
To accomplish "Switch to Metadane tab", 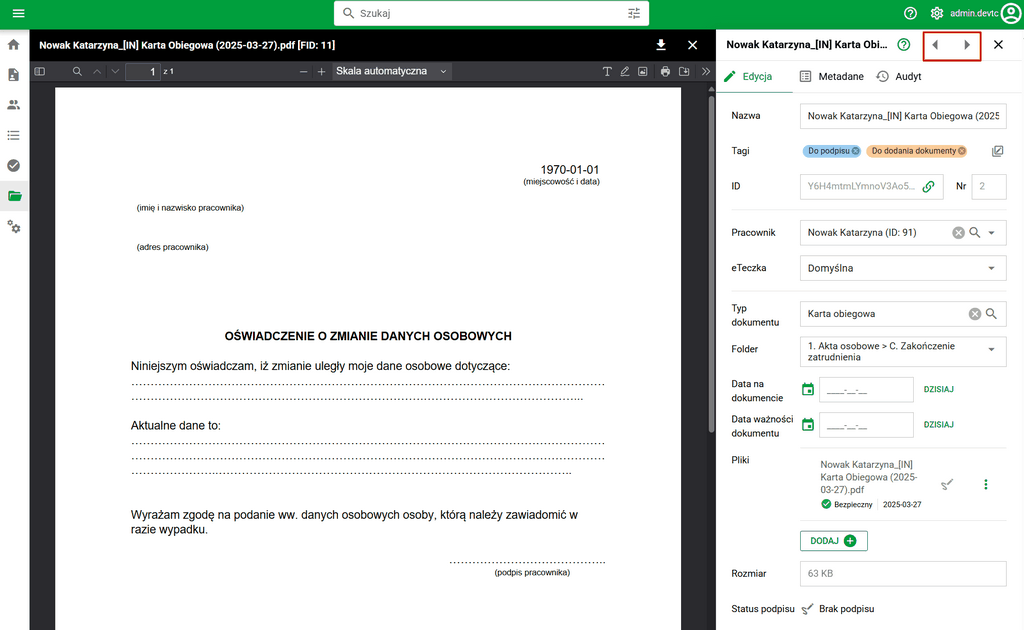I will coord(831,76).
